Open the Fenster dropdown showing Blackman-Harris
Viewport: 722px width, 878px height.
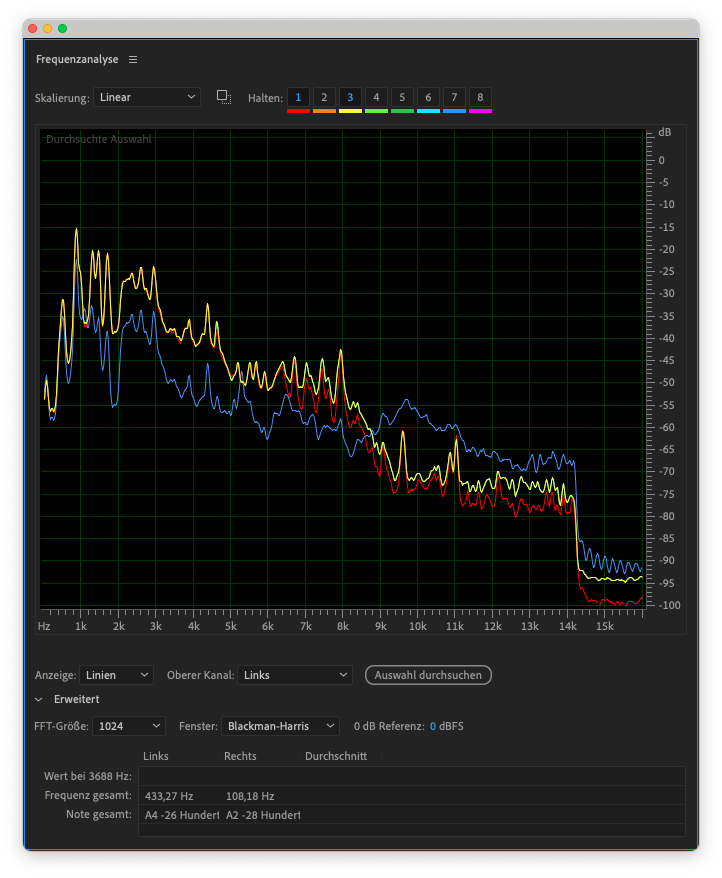[281, 726]
